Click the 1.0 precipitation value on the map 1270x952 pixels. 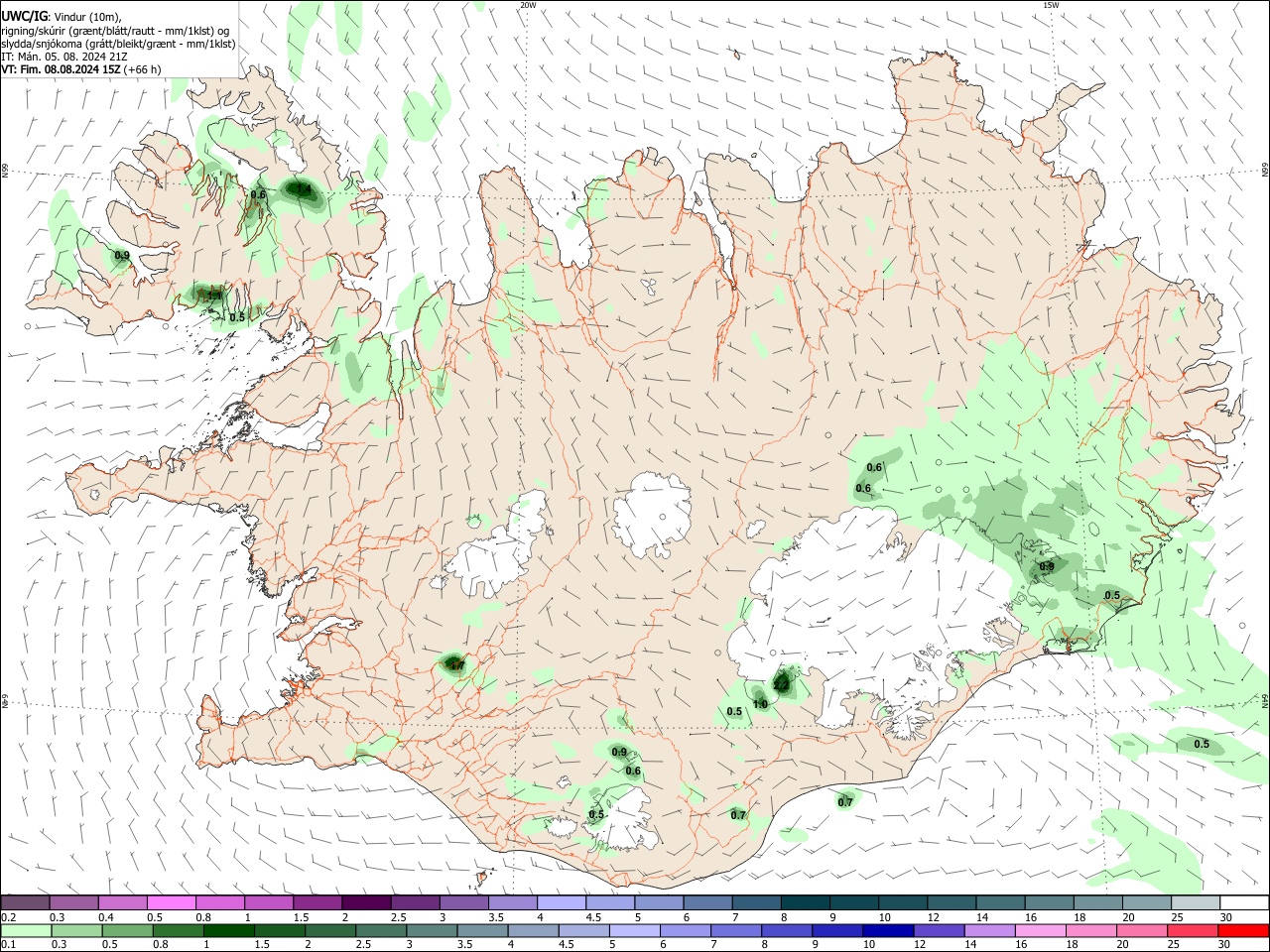pos(760,704)
